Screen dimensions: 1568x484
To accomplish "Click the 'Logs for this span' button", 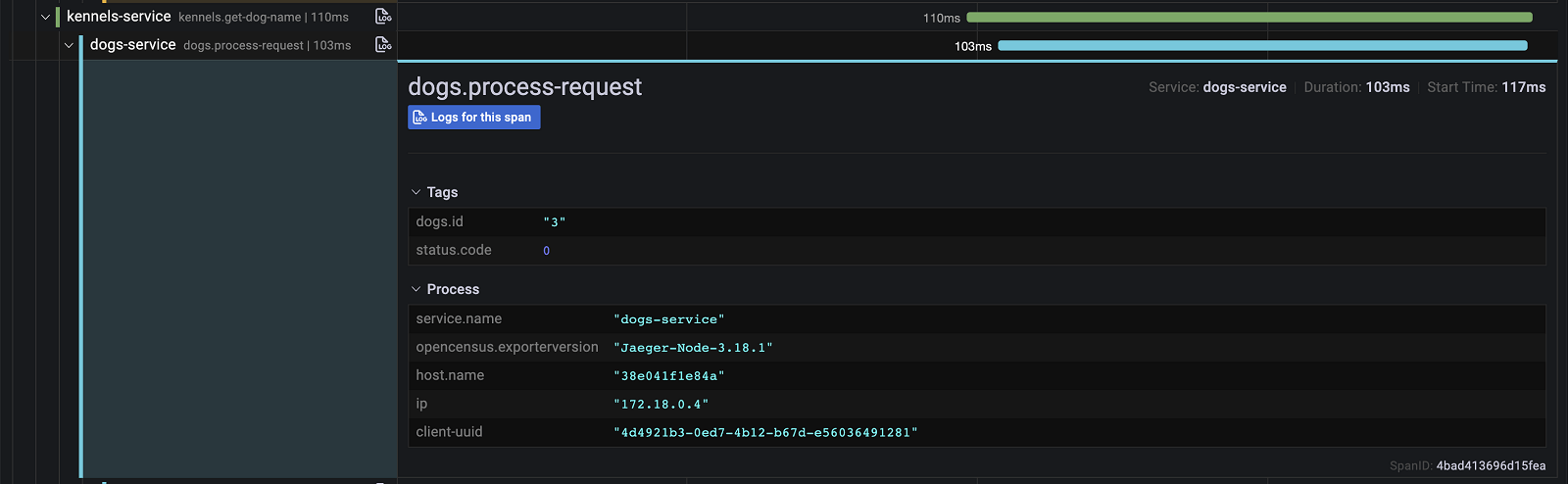I will (473, 118).
